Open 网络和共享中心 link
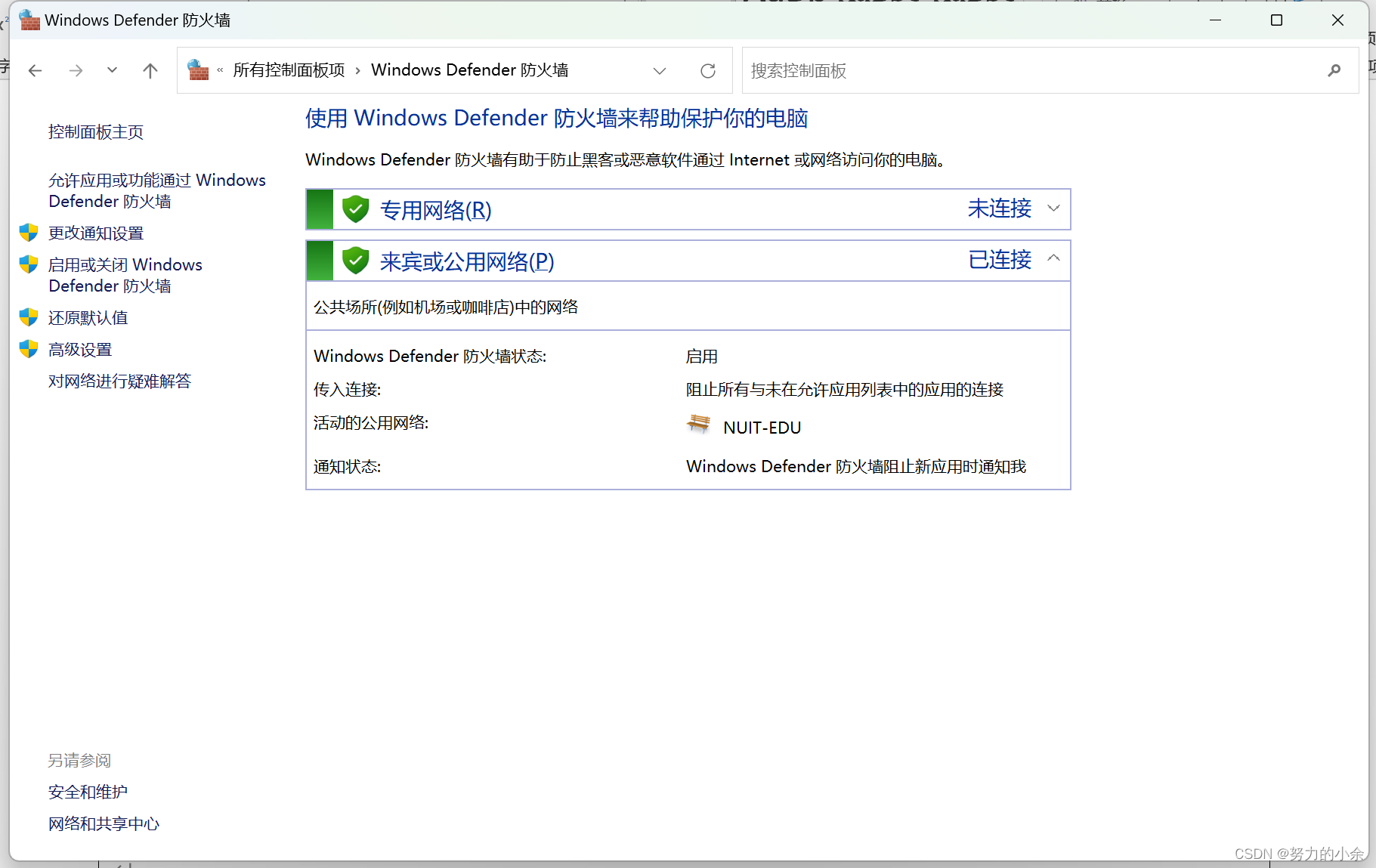Screen dimensions: 1376x868 (104, 824)
